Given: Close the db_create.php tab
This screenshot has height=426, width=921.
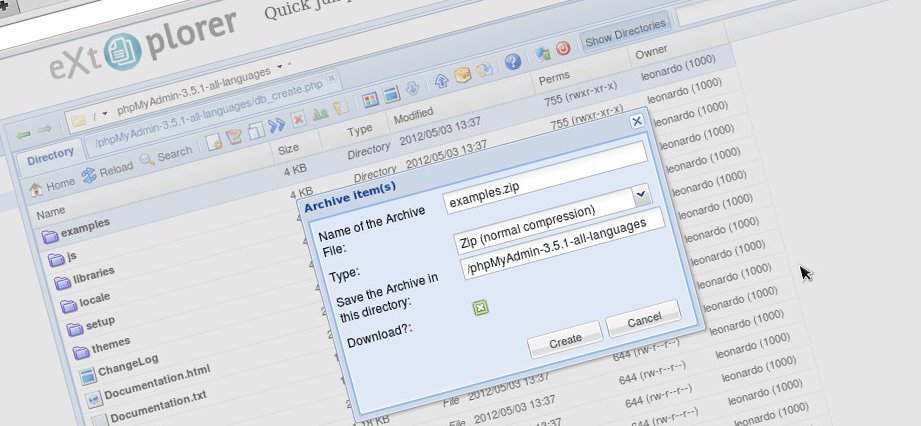Looking at the screenshot, I should tap(331, 77).
